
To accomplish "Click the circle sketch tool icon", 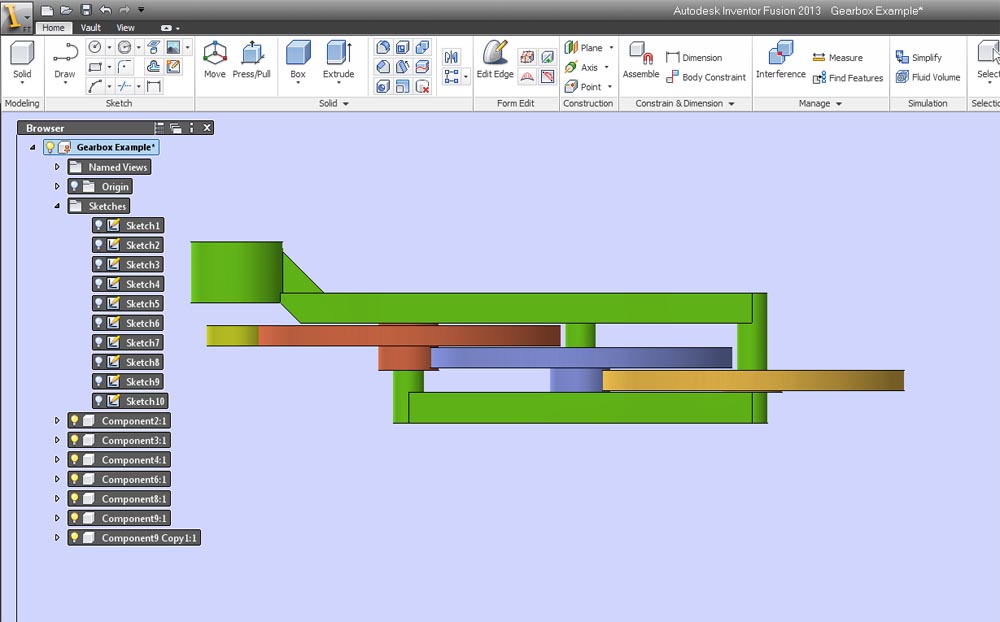I will pos(95,47).
